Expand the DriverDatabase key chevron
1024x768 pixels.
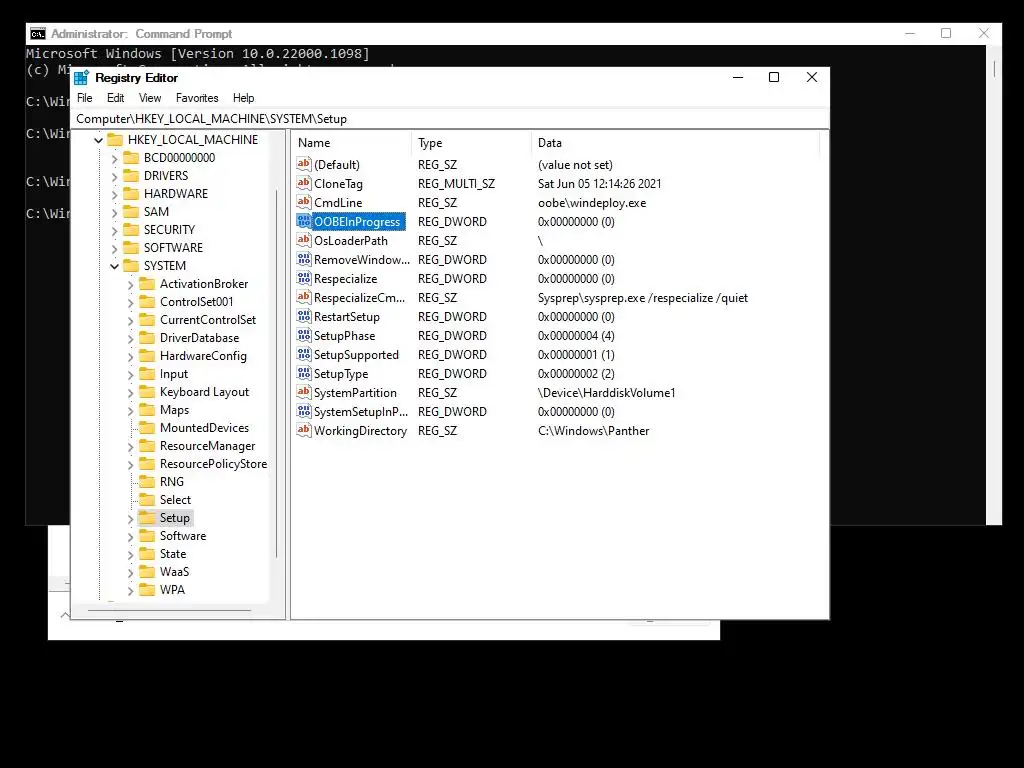[x=131, y=338]
